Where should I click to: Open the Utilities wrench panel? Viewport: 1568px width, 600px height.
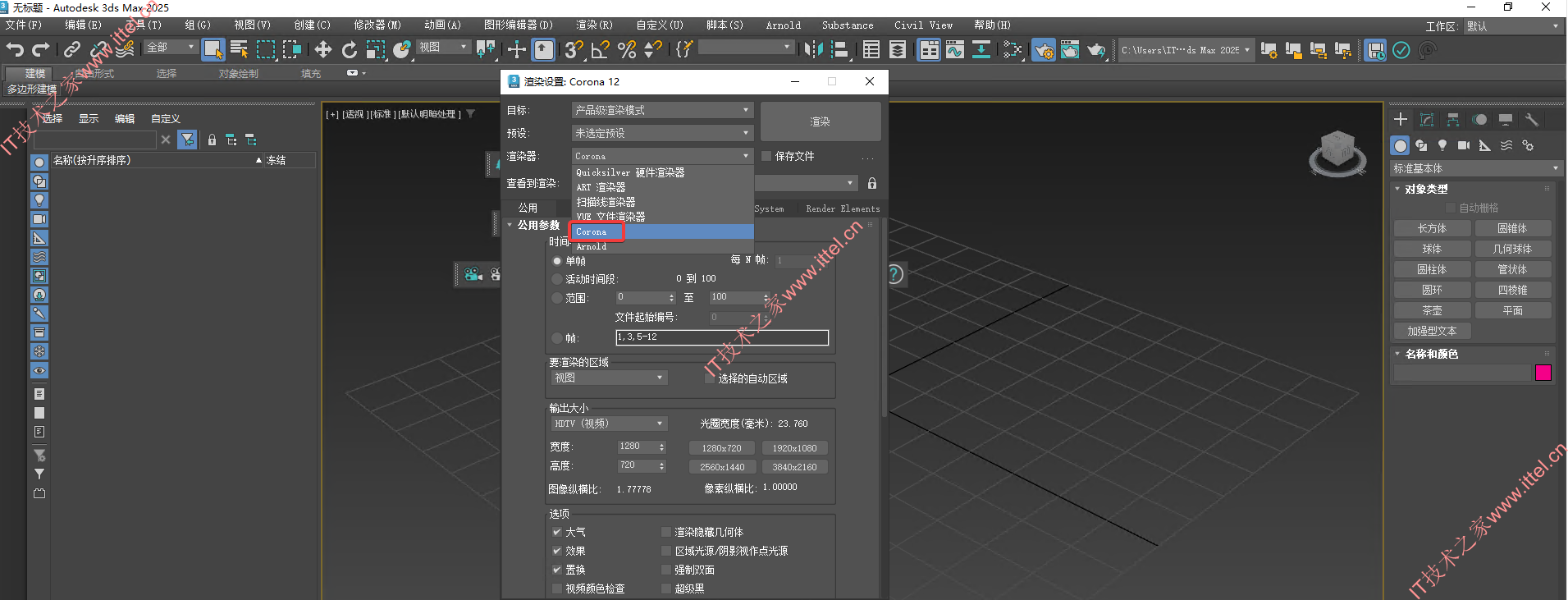(1532, 120)
